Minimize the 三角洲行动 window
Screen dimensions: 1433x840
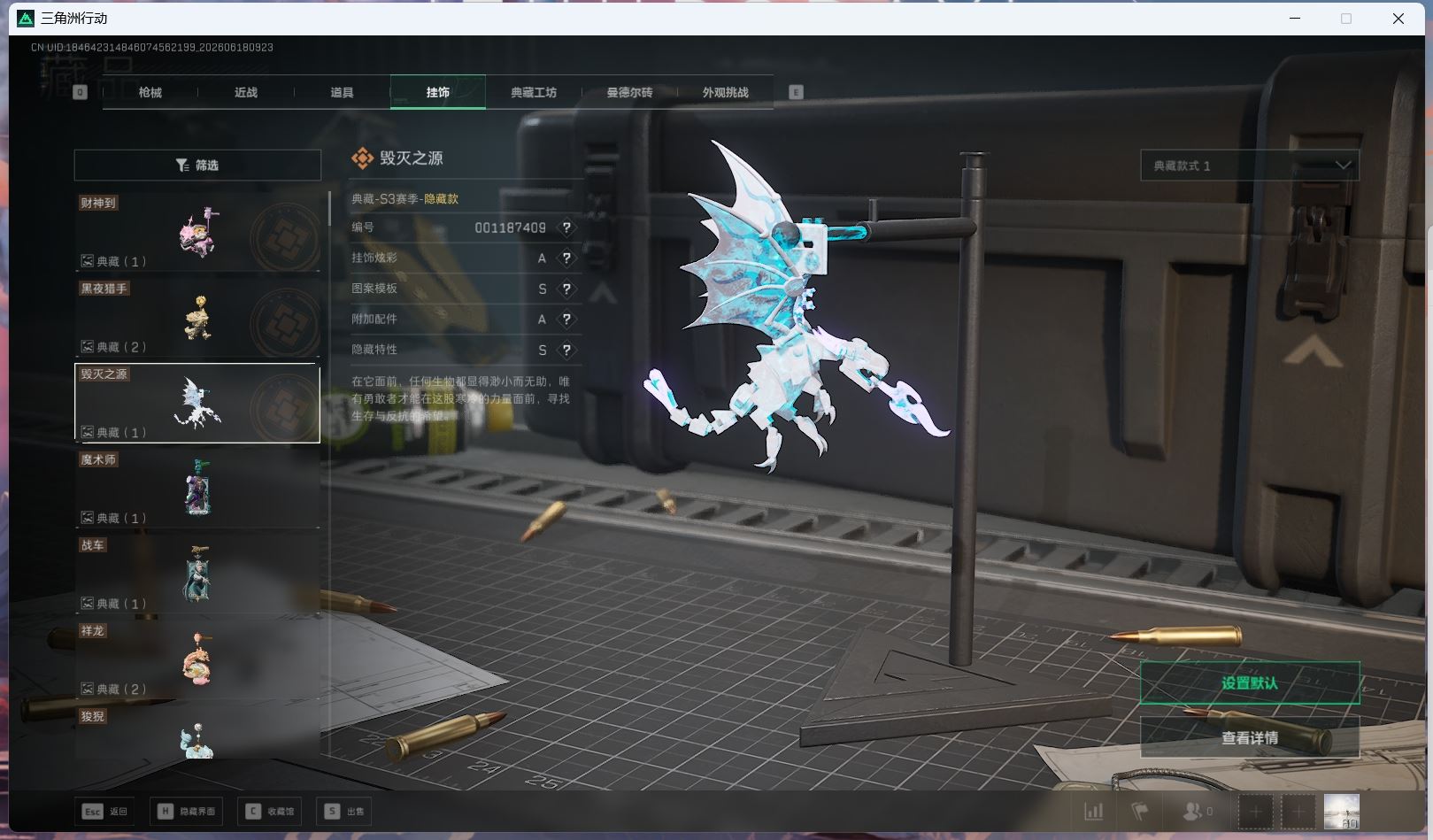tap(1295, 18)
